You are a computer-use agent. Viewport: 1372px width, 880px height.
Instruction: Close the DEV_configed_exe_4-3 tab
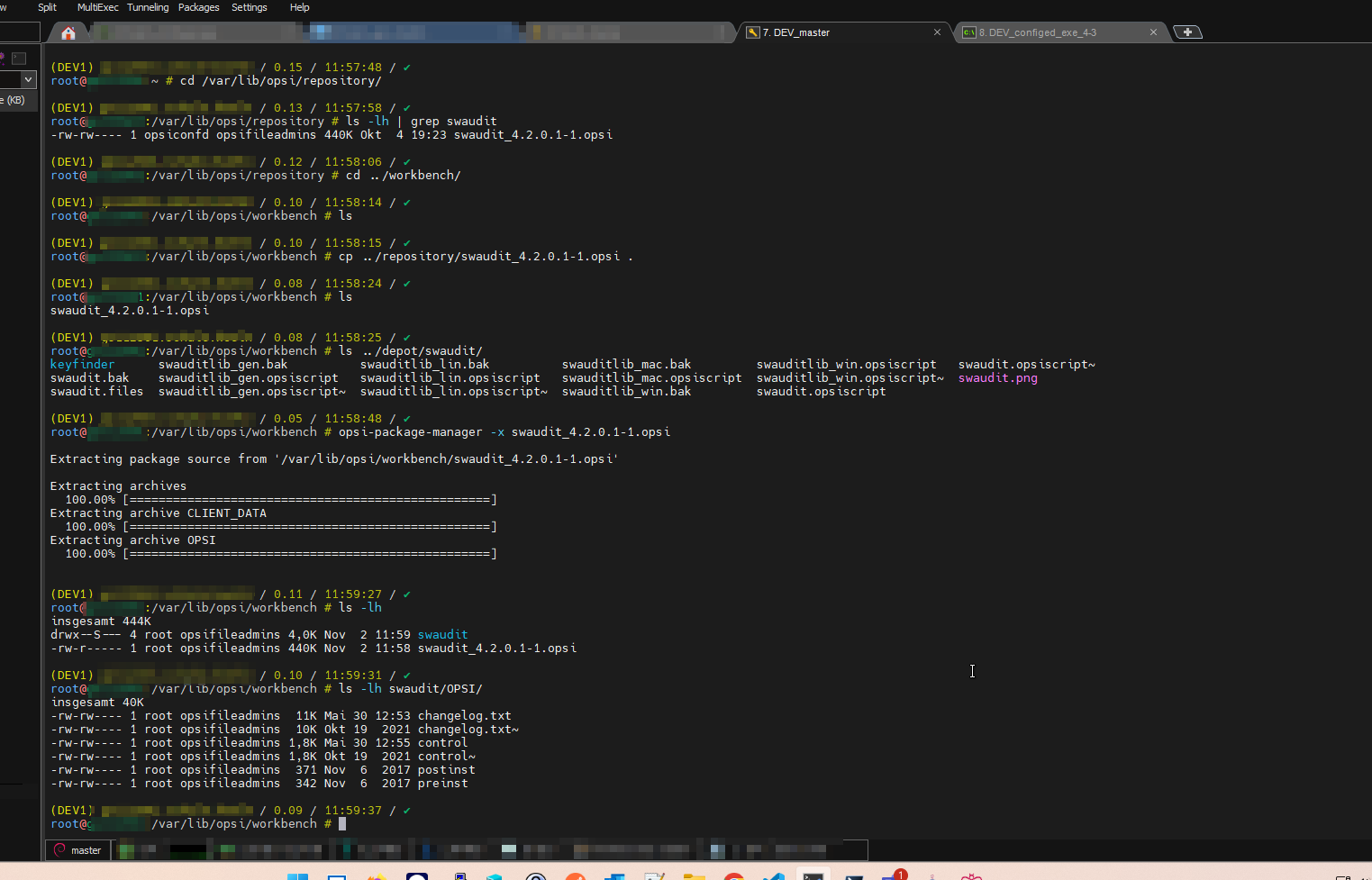(x=1153, y=32)
